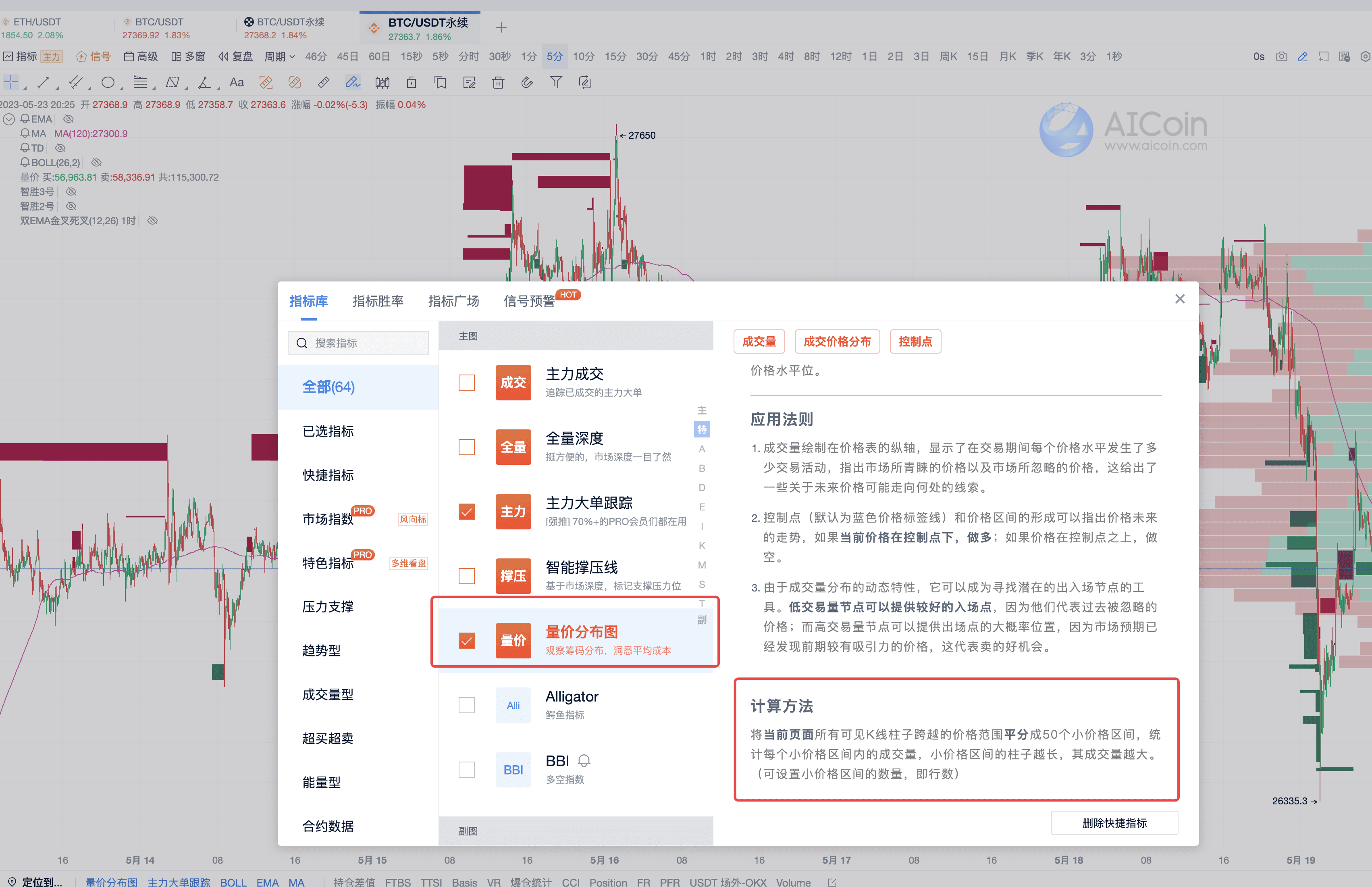Select the Aa text annotation tool
1372x887 pixels.
click(237, 82)
